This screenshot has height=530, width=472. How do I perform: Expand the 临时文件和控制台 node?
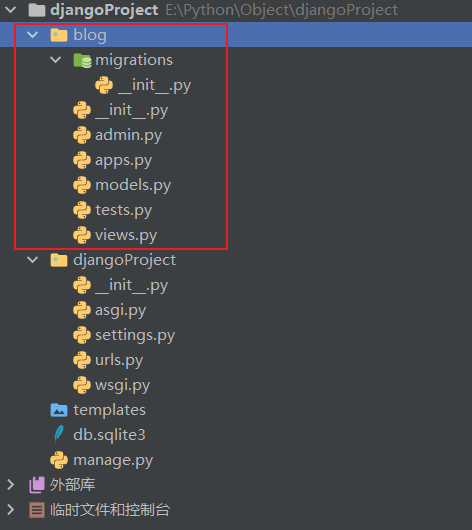(11, 510)
